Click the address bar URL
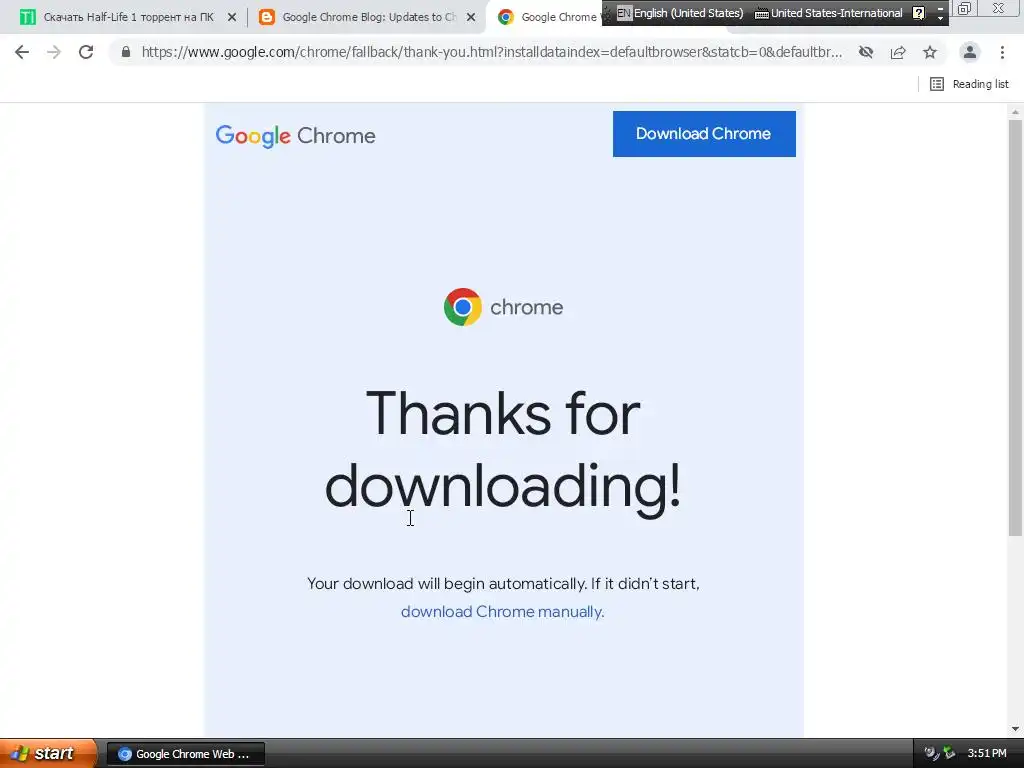This screenshot has height=768, width=1024. click(492, 52)
